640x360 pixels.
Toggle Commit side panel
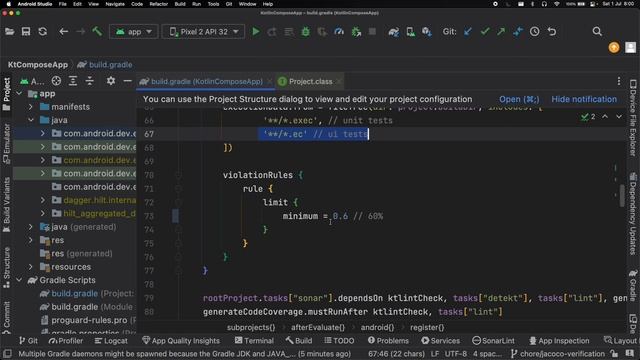7,316
